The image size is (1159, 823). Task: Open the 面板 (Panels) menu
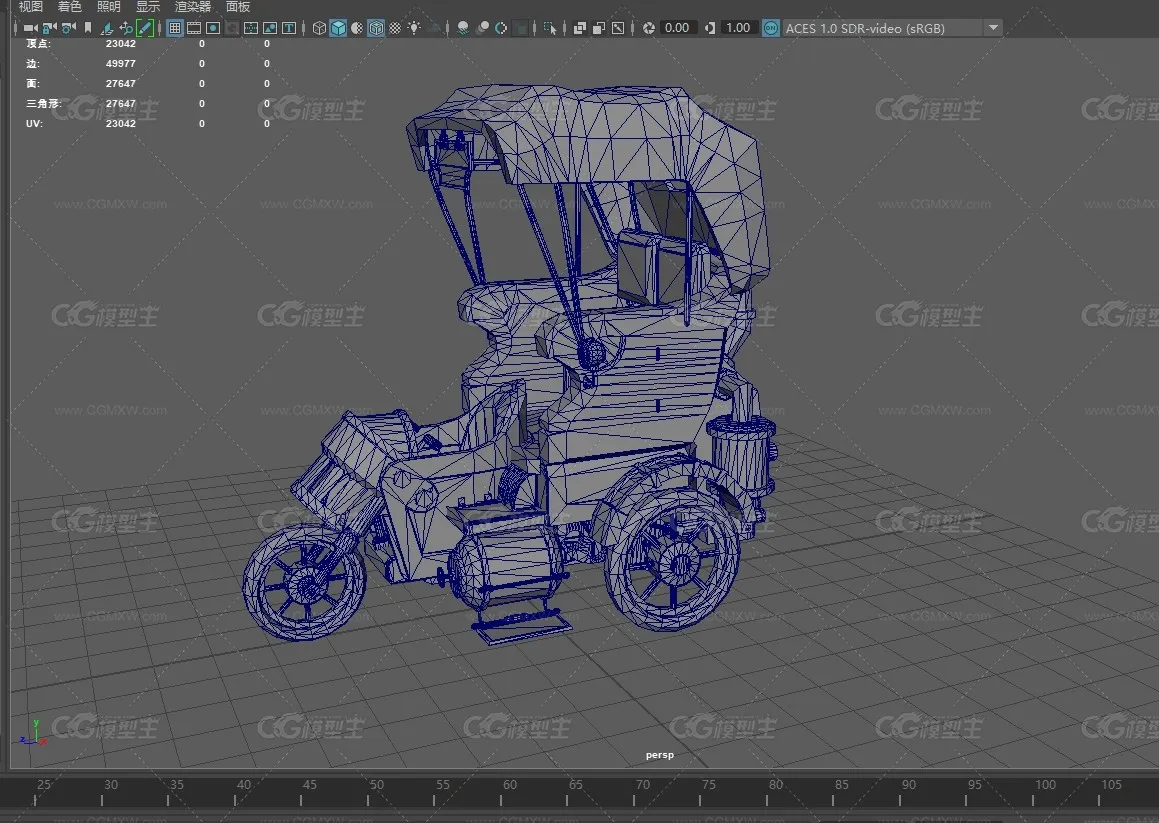(x=238, y=7)
